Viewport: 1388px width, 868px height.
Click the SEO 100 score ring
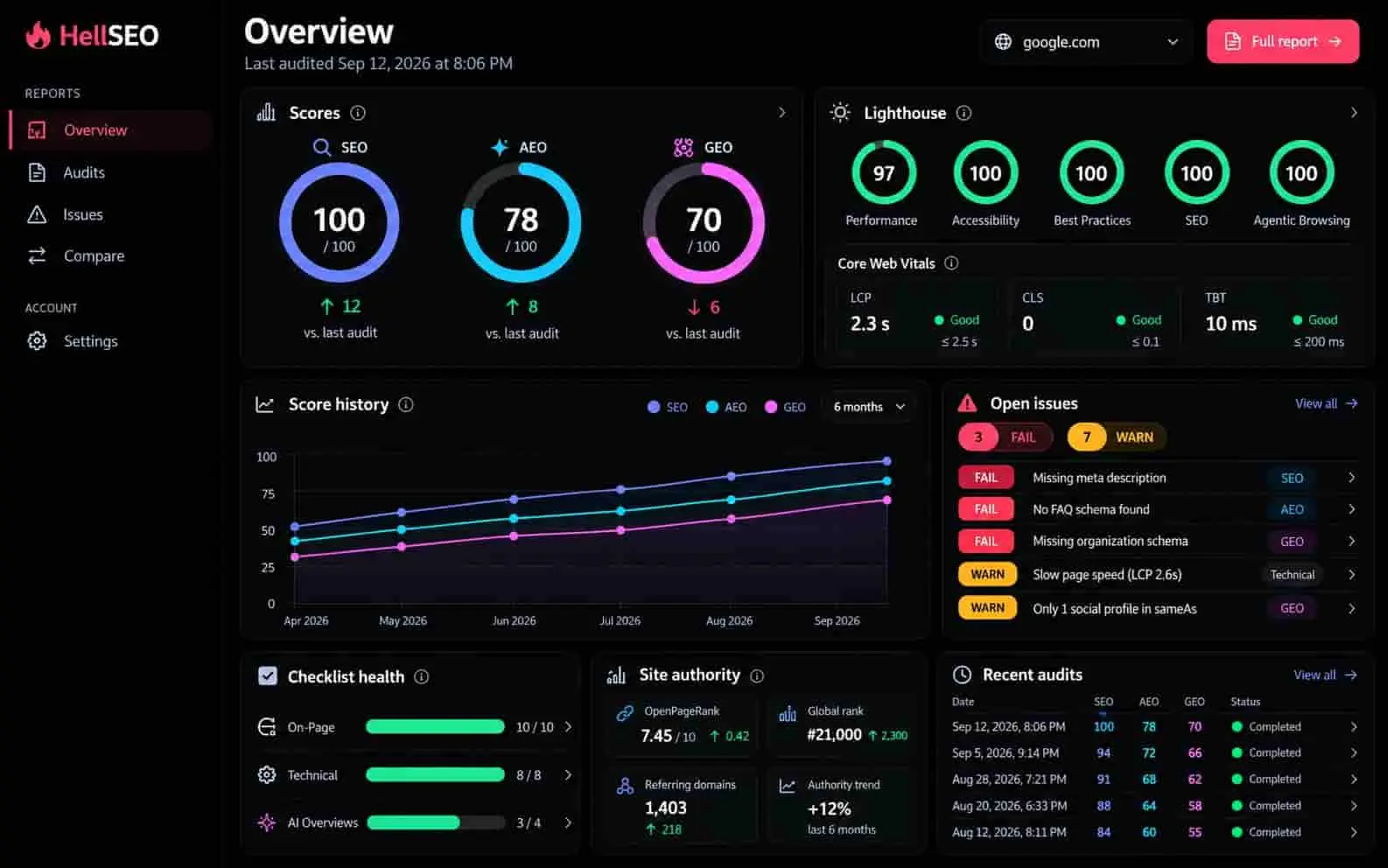click(x=340, y=223)
